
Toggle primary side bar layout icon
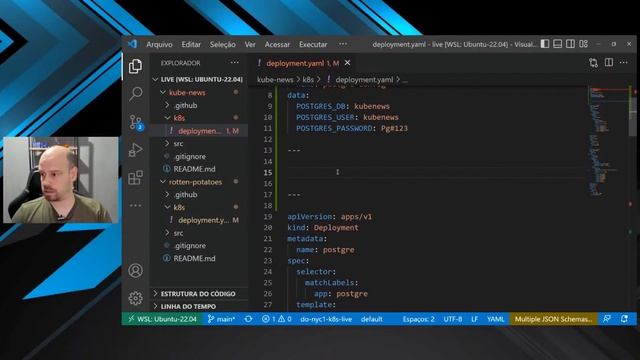(x=545, y=44)
